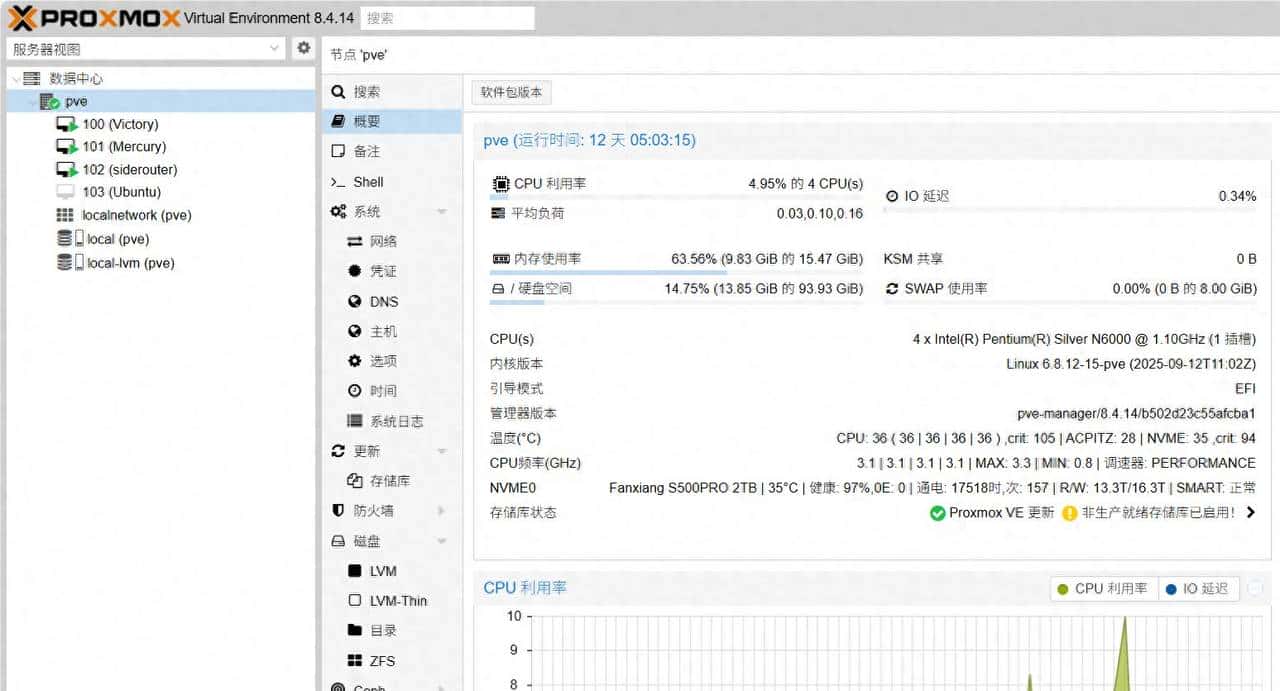
Task: Select the 103 (Ubuntu) VM entry
Action: point(120,192)
